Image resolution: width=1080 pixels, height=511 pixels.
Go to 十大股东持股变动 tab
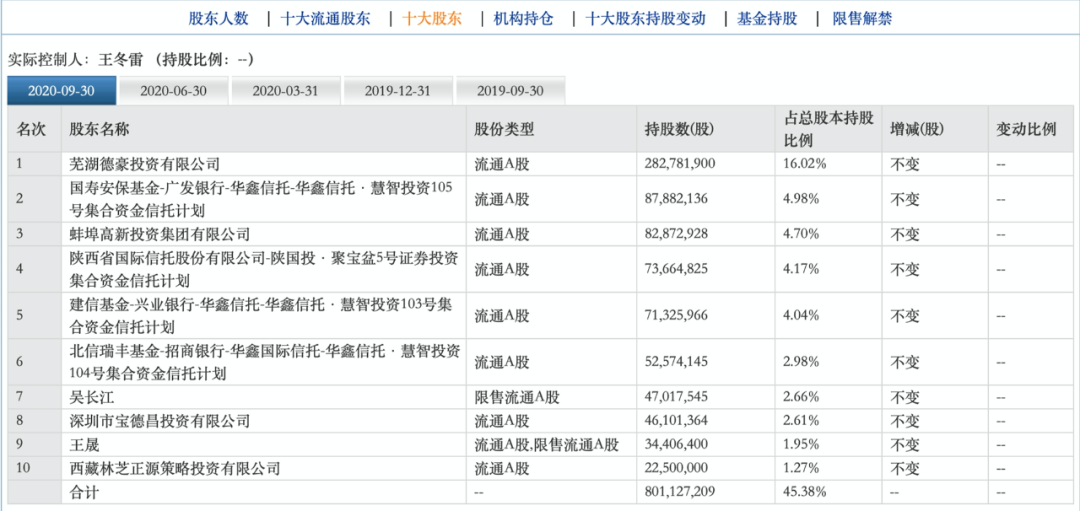[x=645, y=18]
